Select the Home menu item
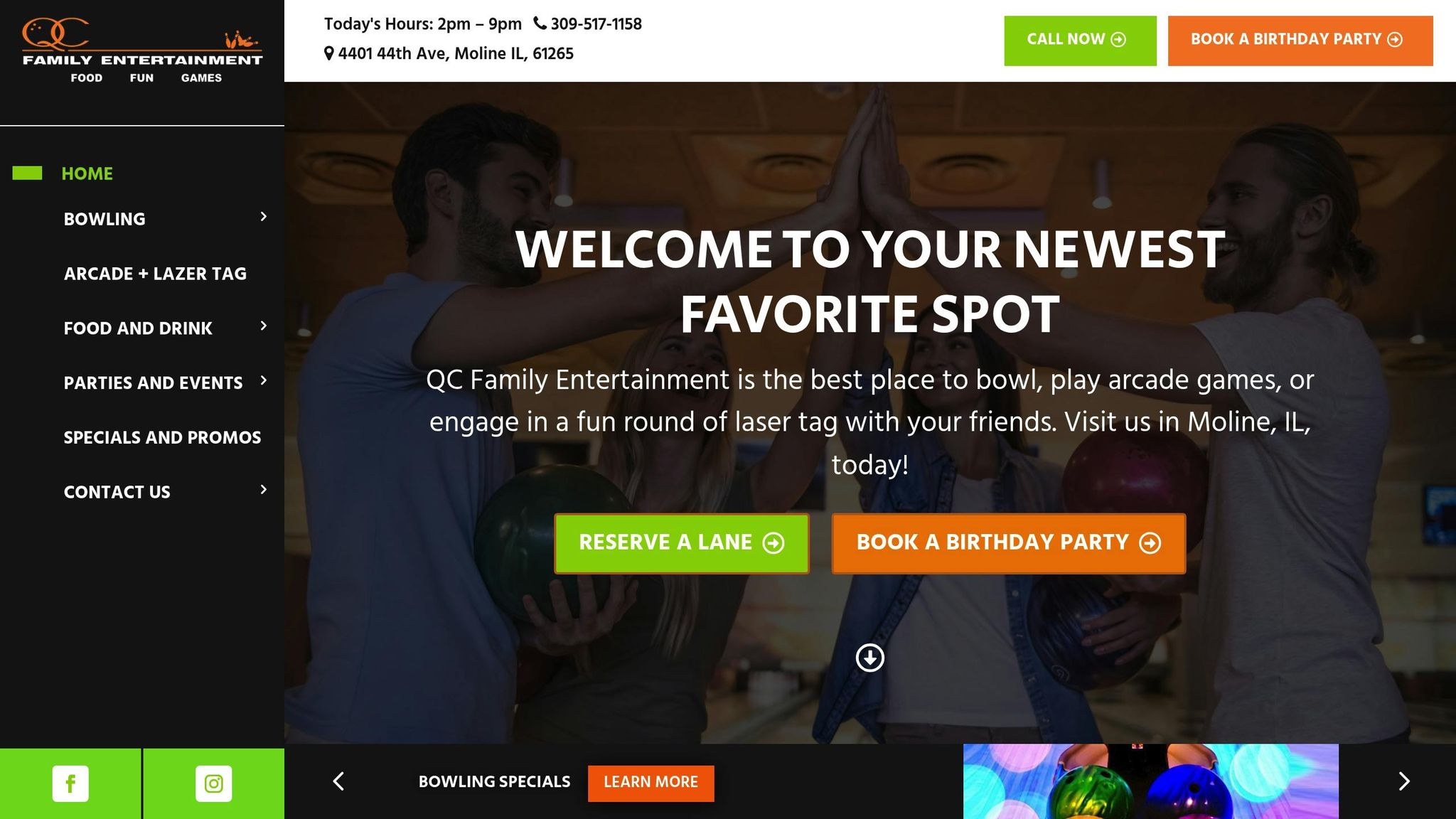Screen dimensions: 1456x819 [87, 173]
